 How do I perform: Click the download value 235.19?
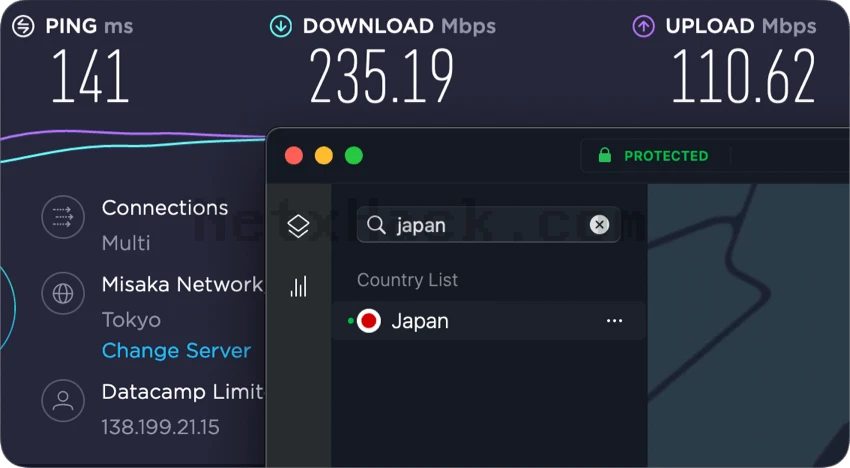pos(382,76)
